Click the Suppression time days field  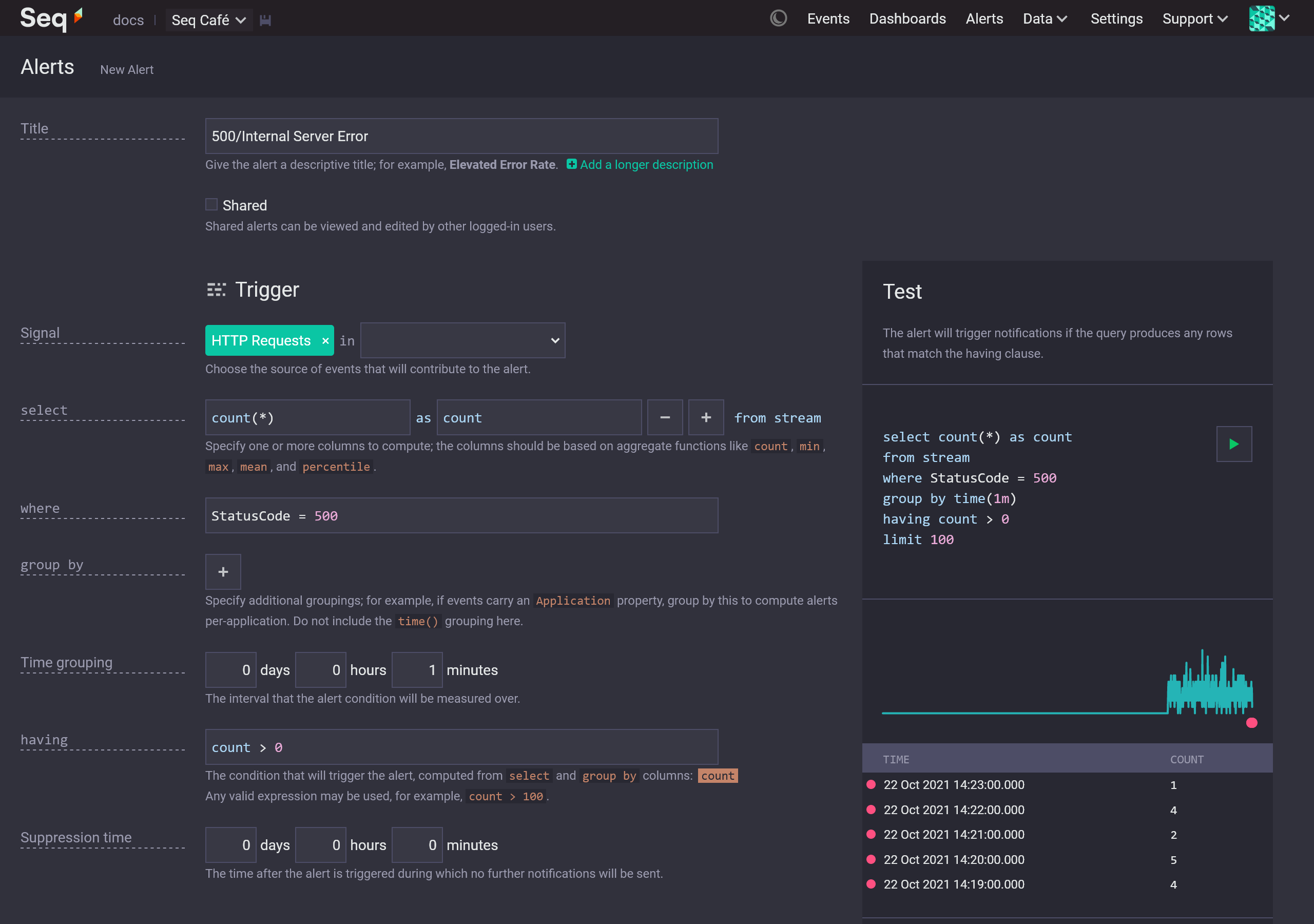(230, 844)
